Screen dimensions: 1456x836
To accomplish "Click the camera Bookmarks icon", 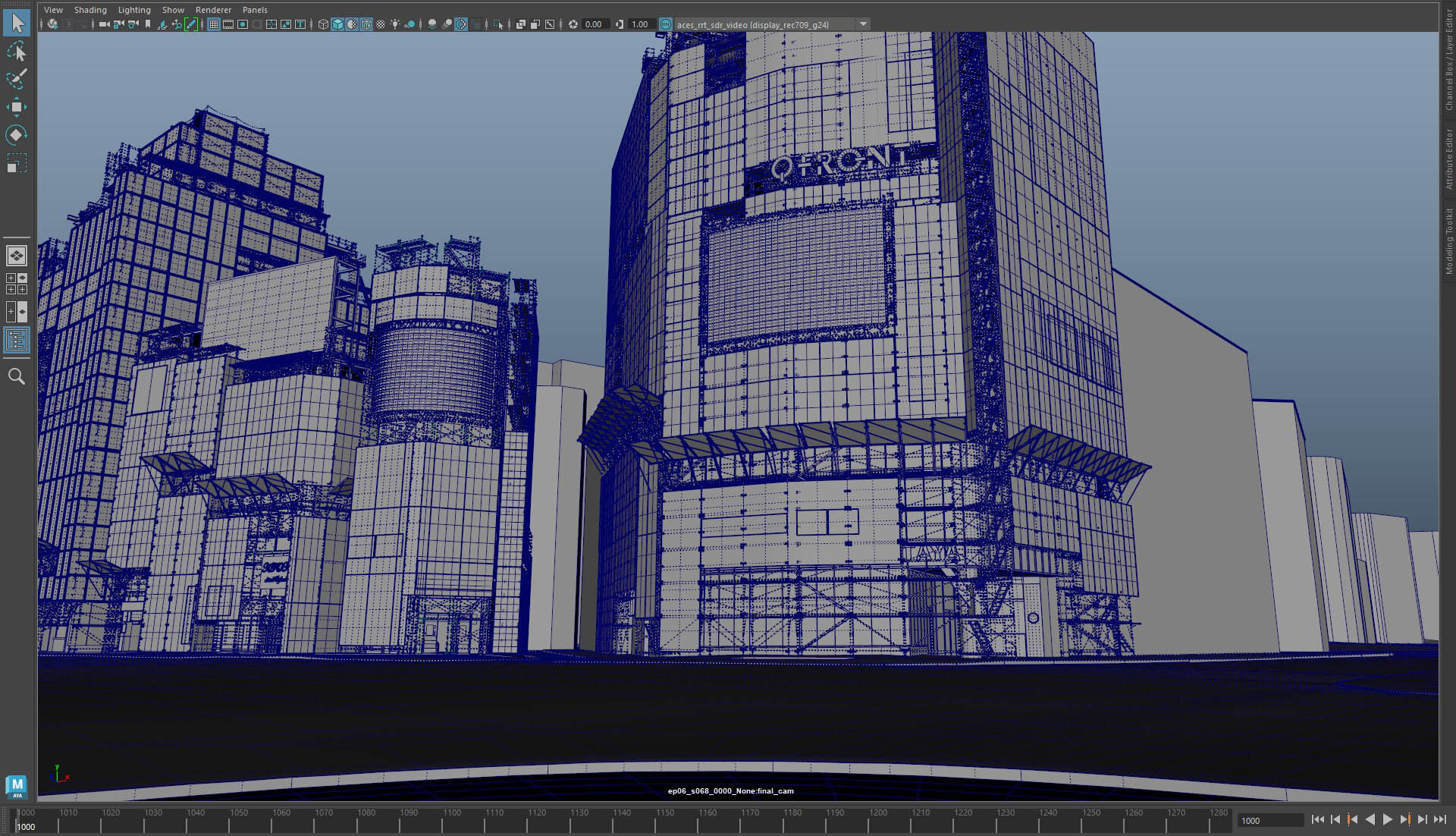I will 148,24.
